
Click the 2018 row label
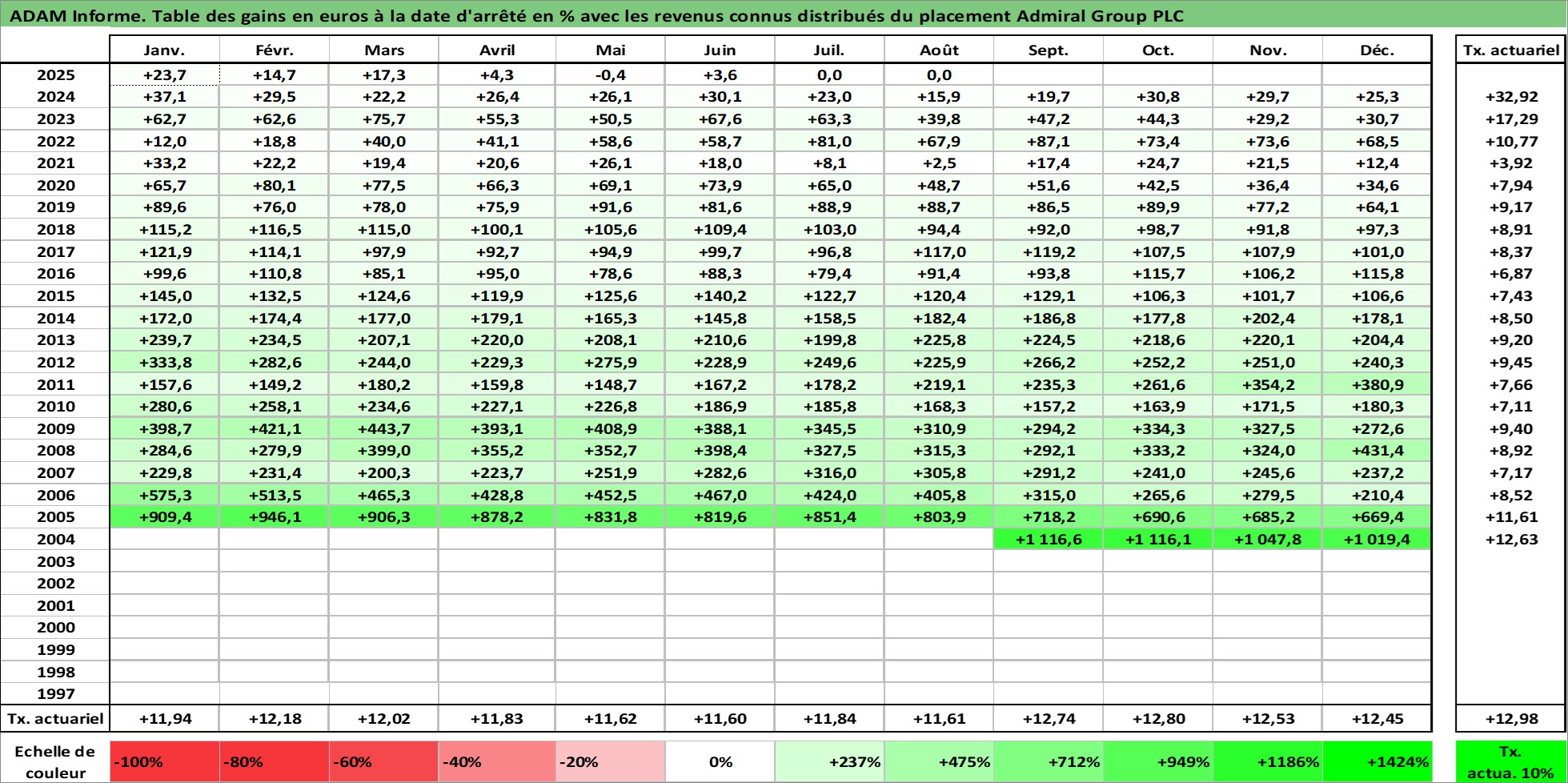[55, 230]
